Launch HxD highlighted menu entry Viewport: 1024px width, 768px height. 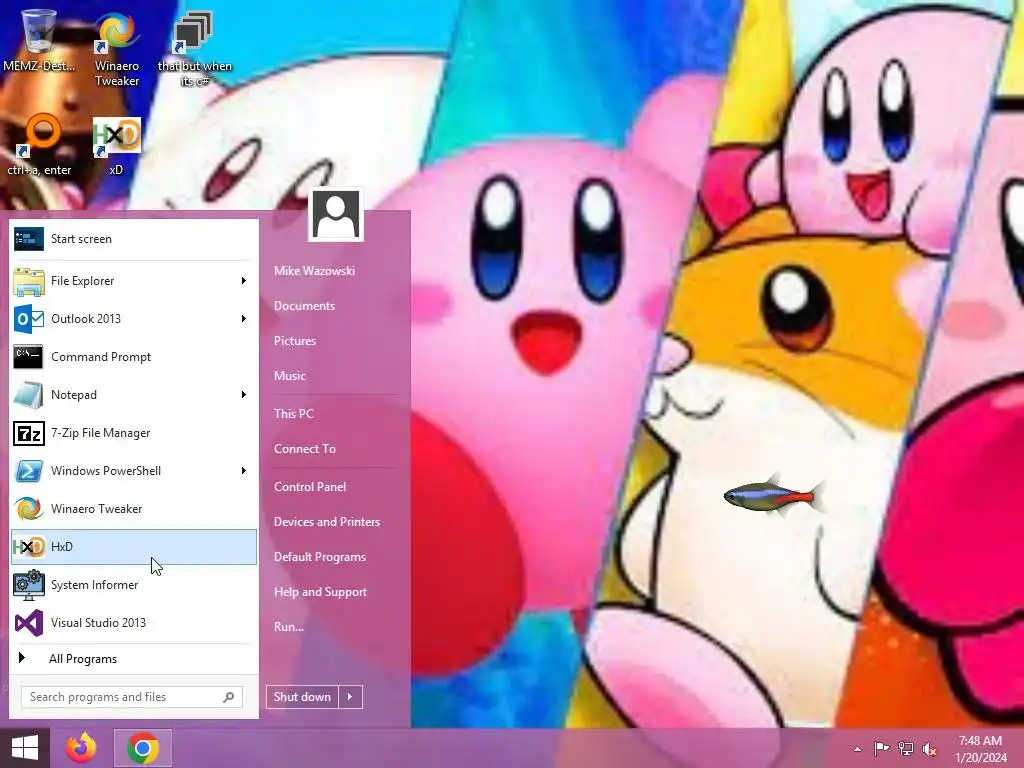point(134,547)
